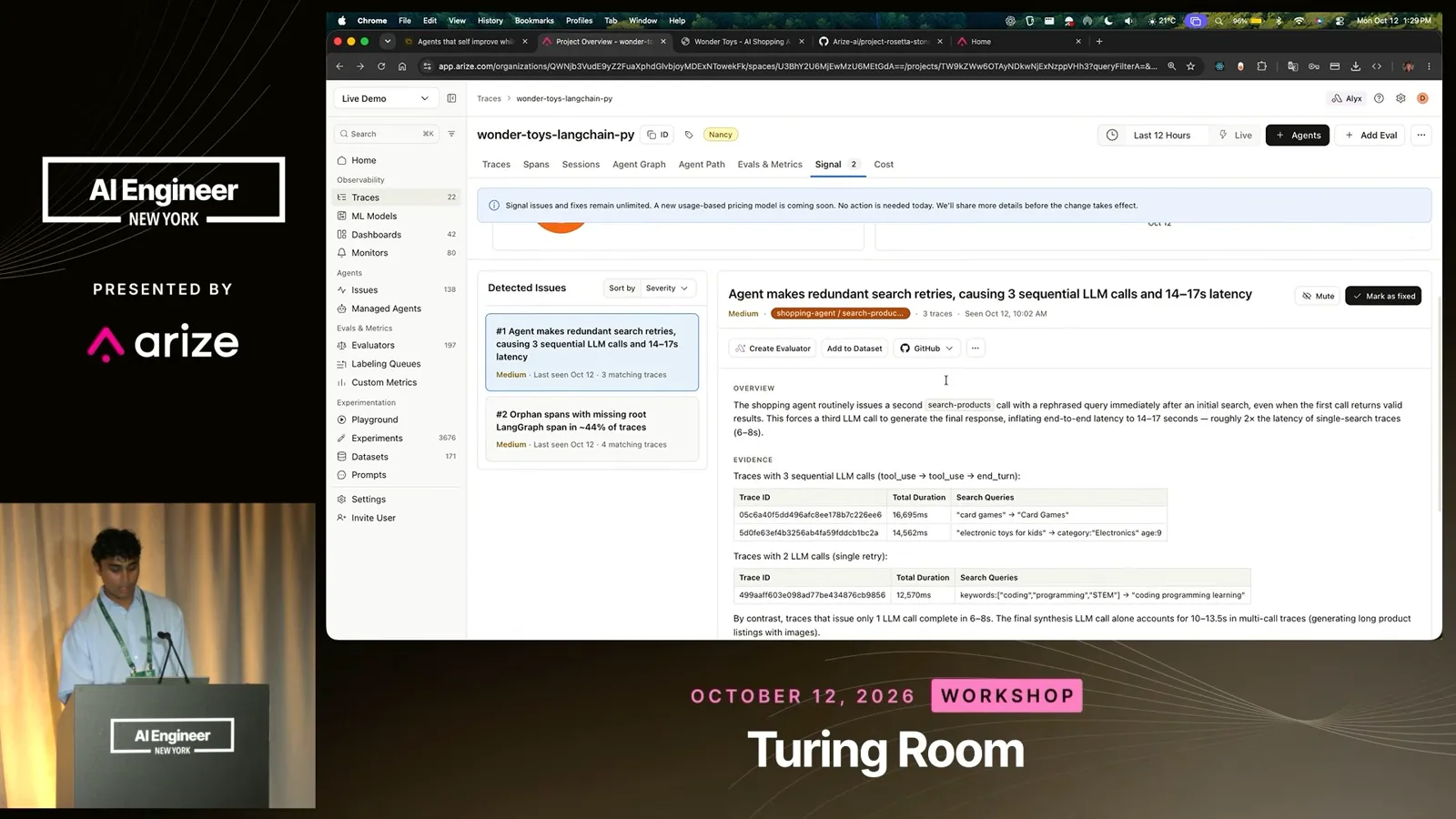The image size is (1456, 819).
Task: Open help question-mark icon
Action: coord(1379,98)
